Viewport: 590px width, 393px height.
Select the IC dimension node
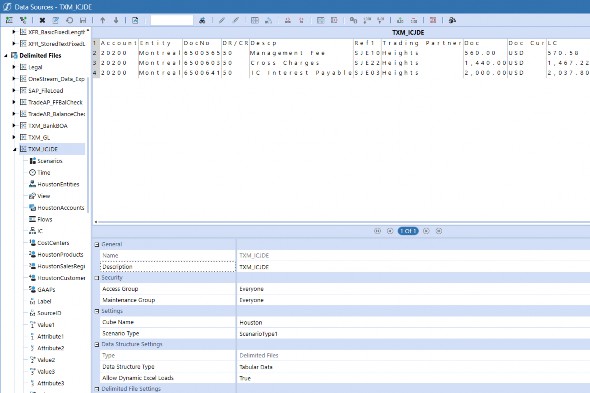(36, 231)
